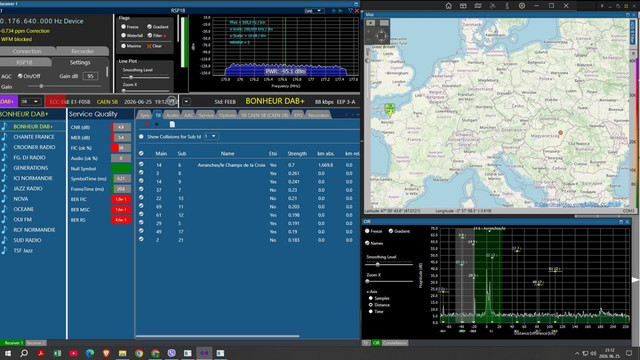The height and width of the screenshot is (360, 640).
Task: Open the document file icon in TII tab
Action: [x=172, y=124]
